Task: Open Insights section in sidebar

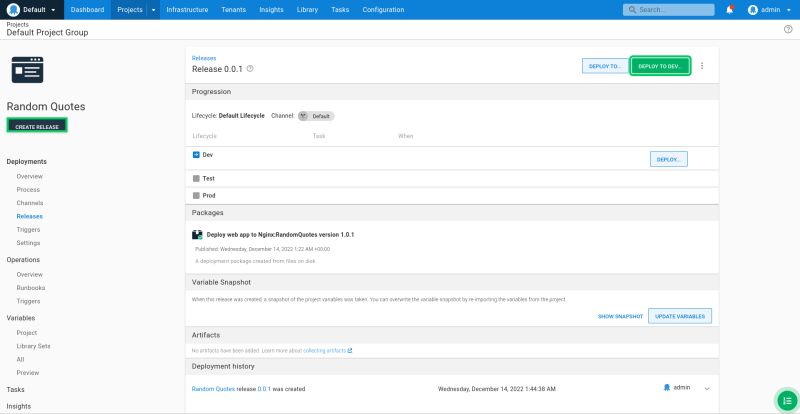Action: click(x=18, y=406)
